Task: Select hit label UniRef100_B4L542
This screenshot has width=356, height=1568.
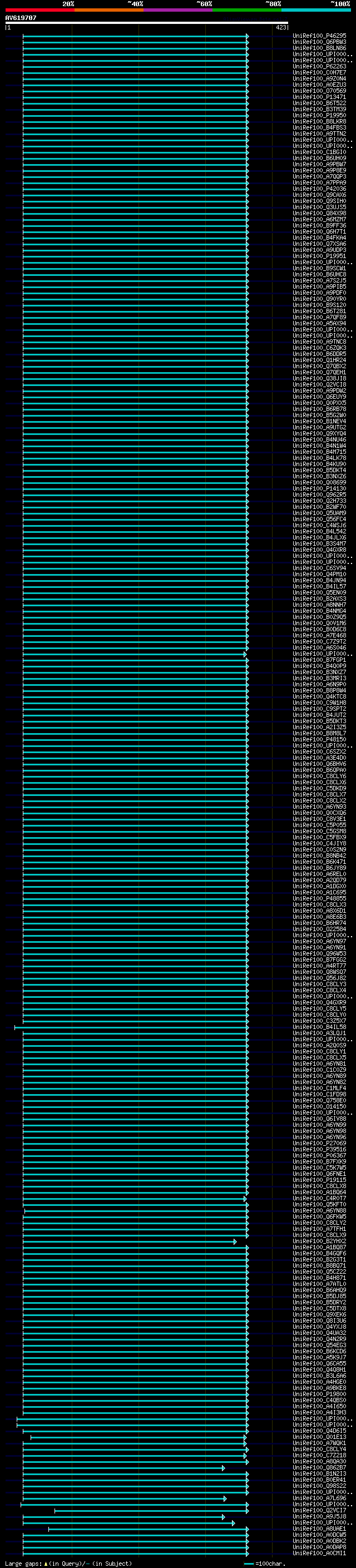Action: (319, 531)
